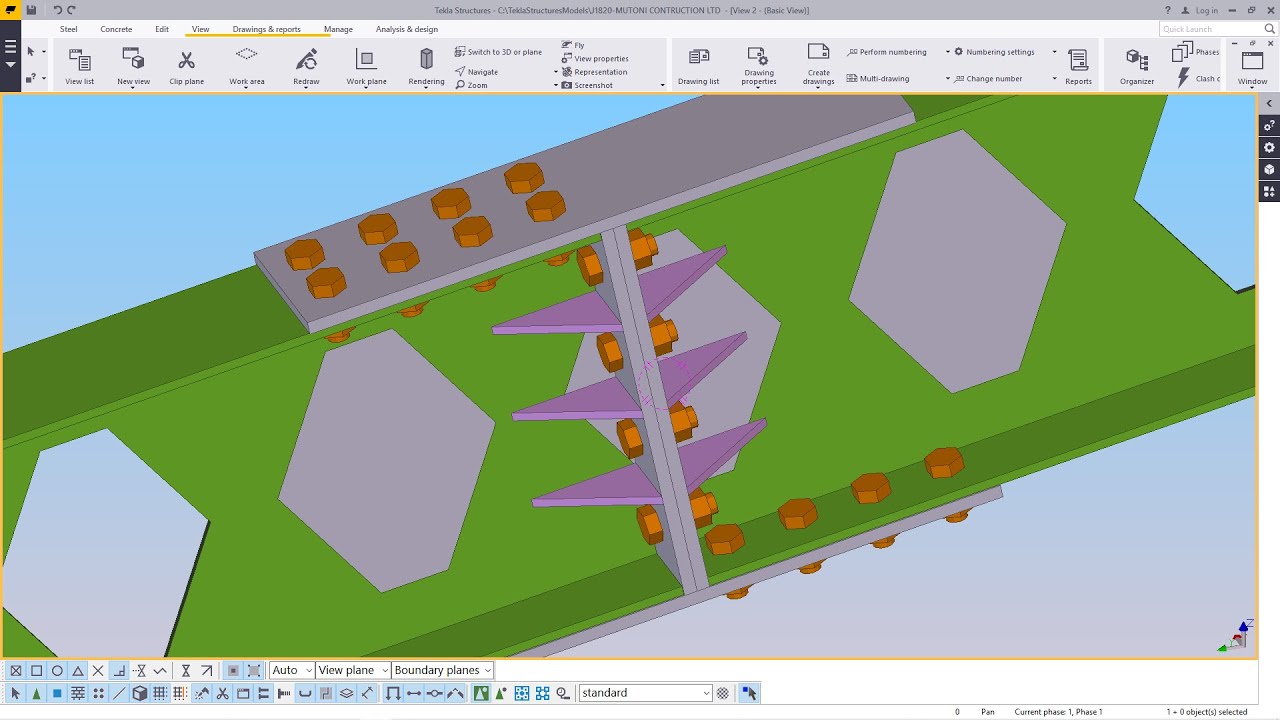Click the Clip plane scissors icon
Image resolution: width=1280 pixels, height=720 pixels.
pos(187,61)
